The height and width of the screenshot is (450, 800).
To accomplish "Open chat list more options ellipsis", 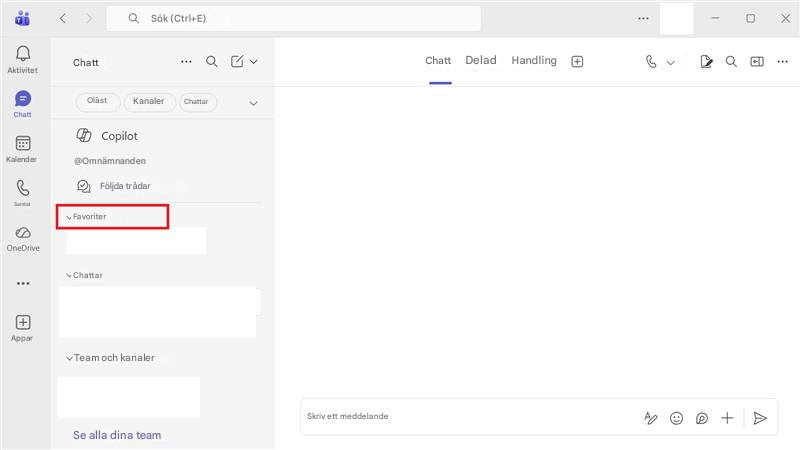I will (186, 62).
